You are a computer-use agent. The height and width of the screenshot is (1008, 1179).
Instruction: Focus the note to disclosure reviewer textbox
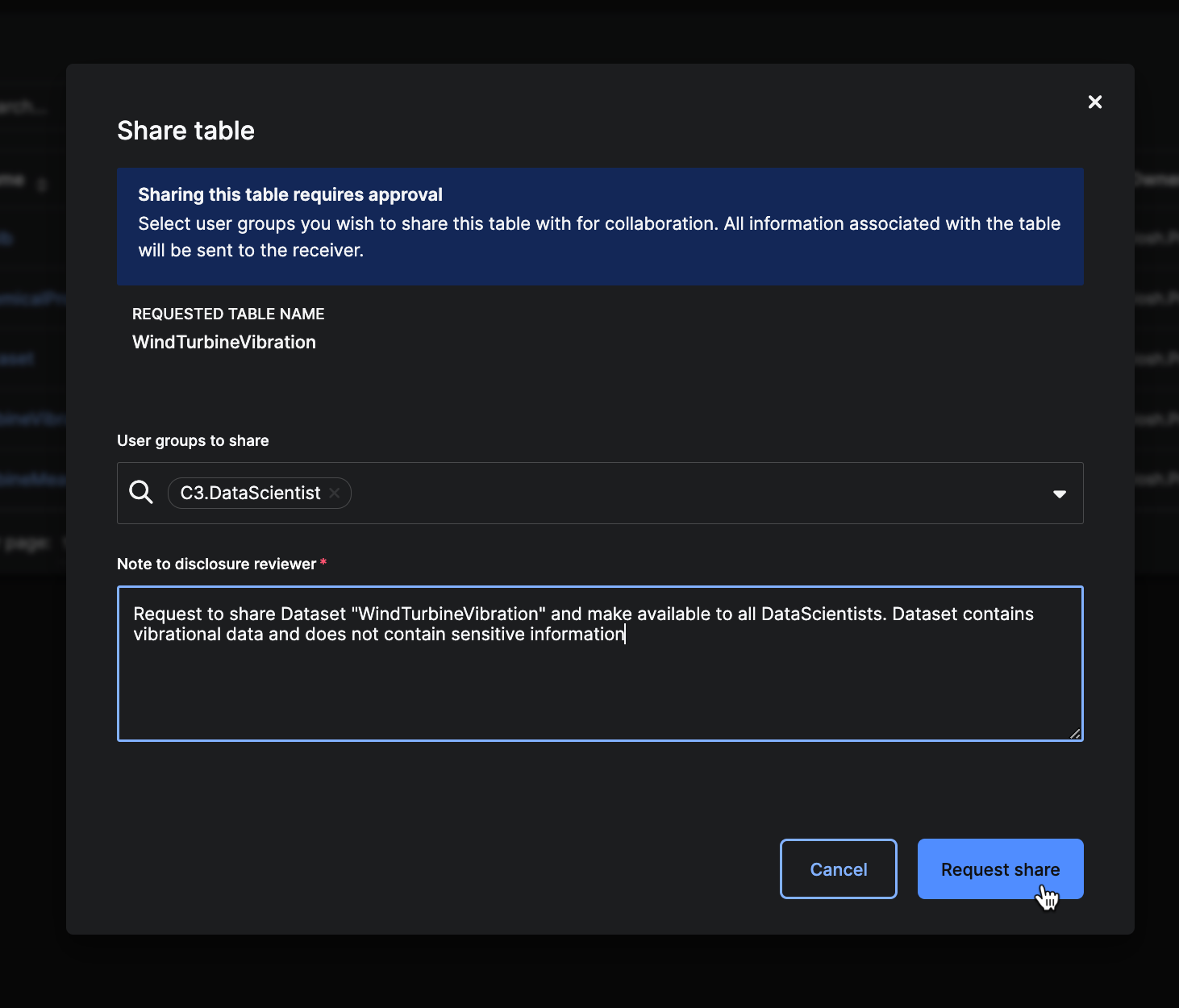pos(599,685)
